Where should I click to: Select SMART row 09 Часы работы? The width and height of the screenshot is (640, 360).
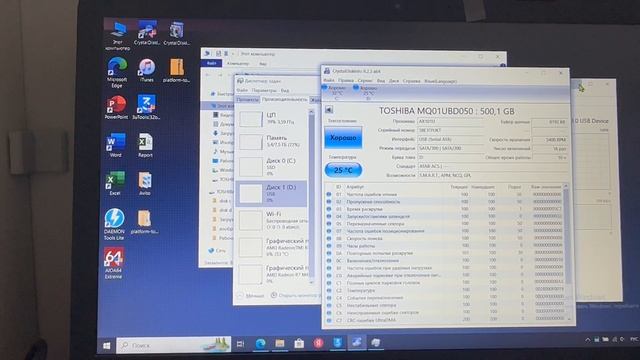coord(445,246)
